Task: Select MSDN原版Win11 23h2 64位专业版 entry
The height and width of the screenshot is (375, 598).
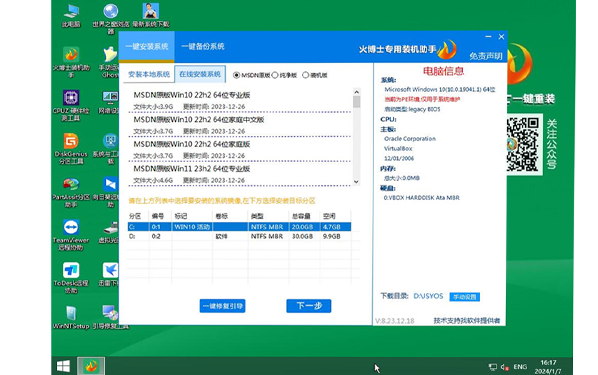Action: 240,174
